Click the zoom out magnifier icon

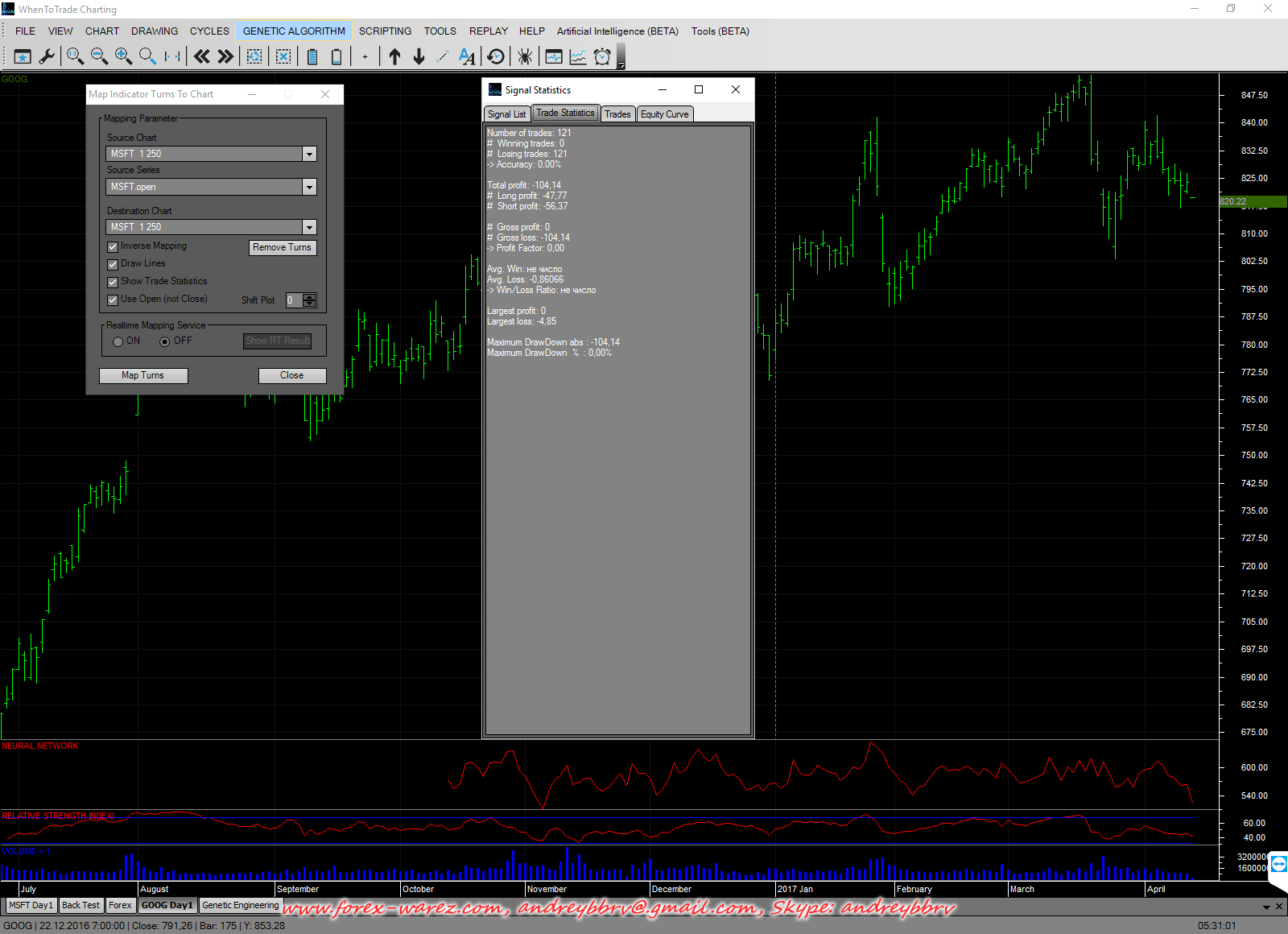99,56
